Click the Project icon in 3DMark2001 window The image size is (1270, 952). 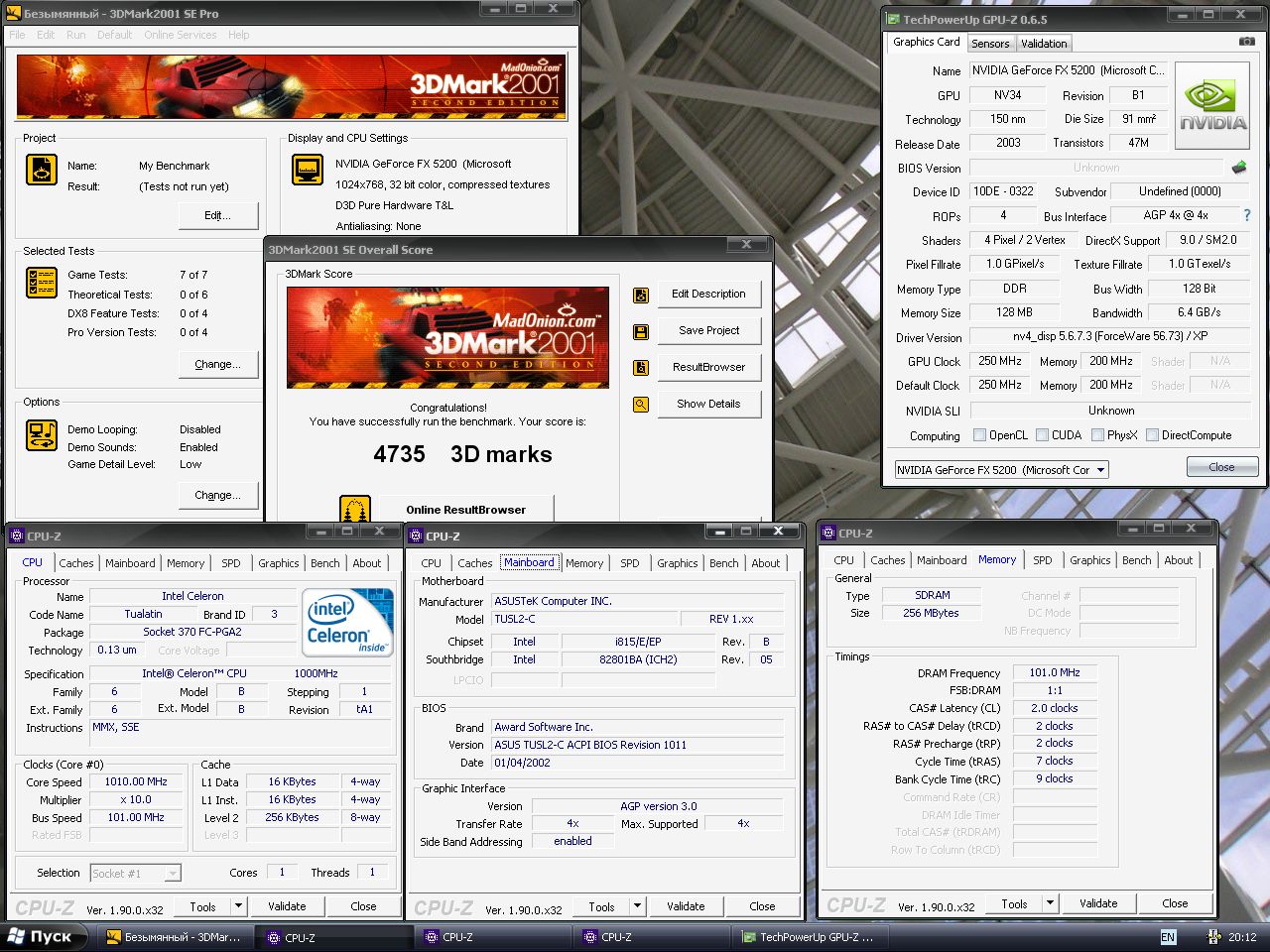[41, 170]
